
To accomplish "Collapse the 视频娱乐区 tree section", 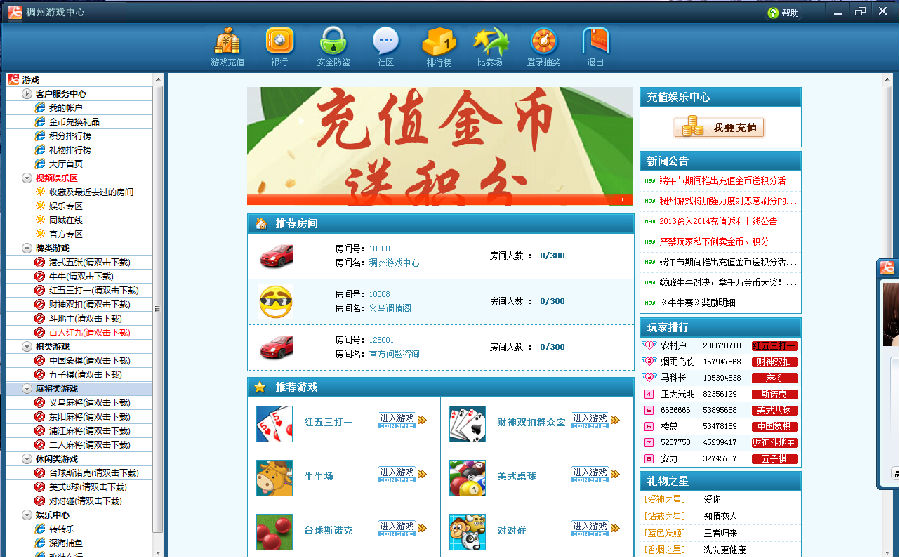I will (27, 178).
